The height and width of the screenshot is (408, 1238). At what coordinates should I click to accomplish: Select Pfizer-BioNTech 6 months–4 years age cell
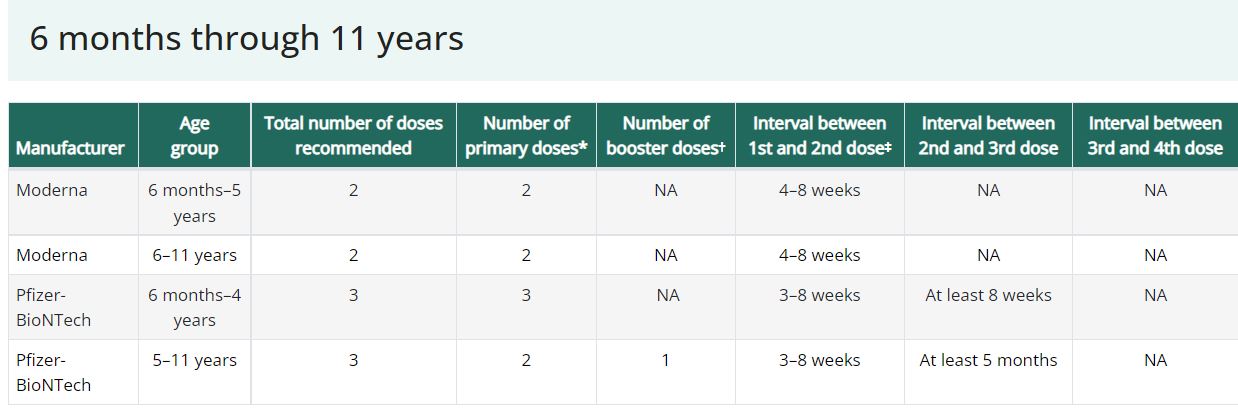click(194, 307)
